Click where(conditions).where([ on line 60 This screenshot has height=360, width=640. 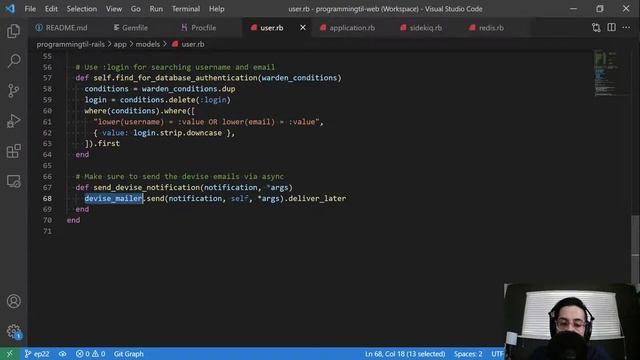140,111
